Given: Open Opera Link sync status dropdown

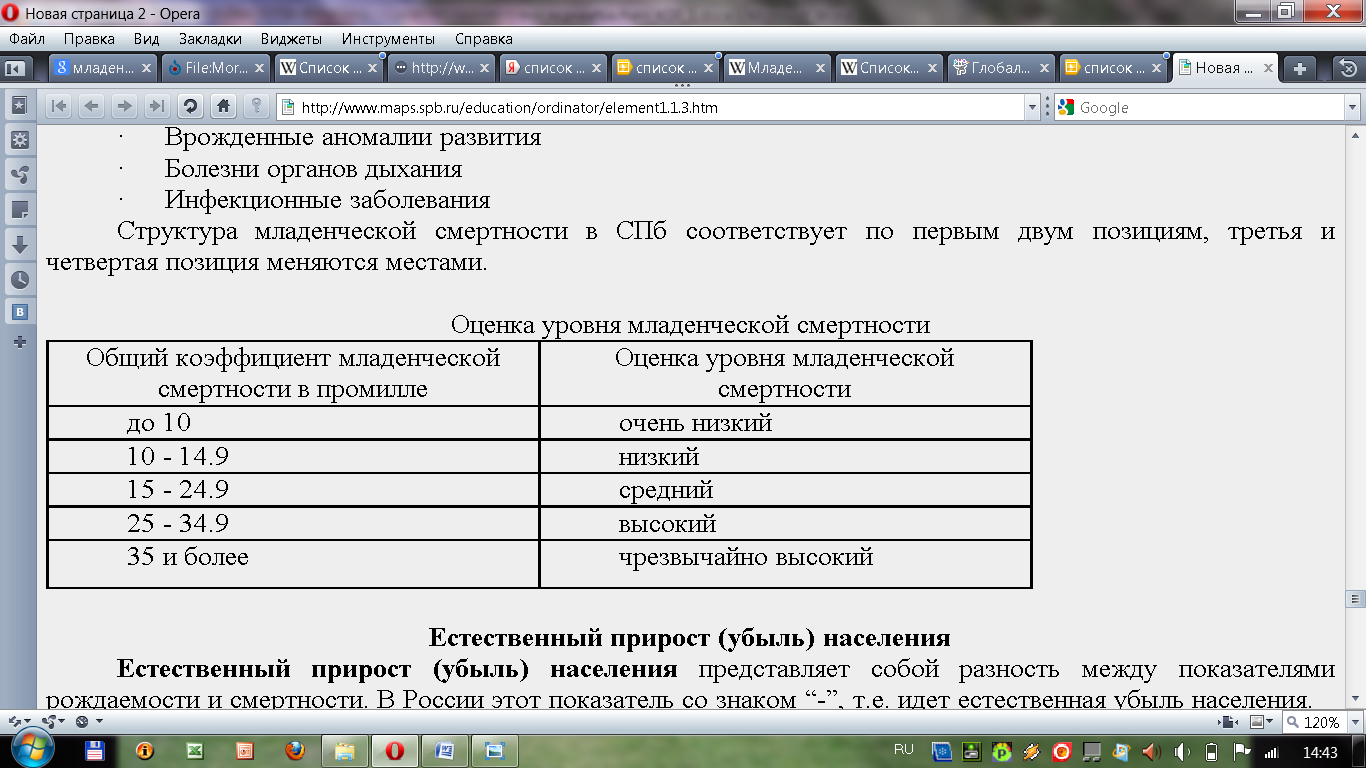Looking at the screenshot, I should (x=19, y=722).
